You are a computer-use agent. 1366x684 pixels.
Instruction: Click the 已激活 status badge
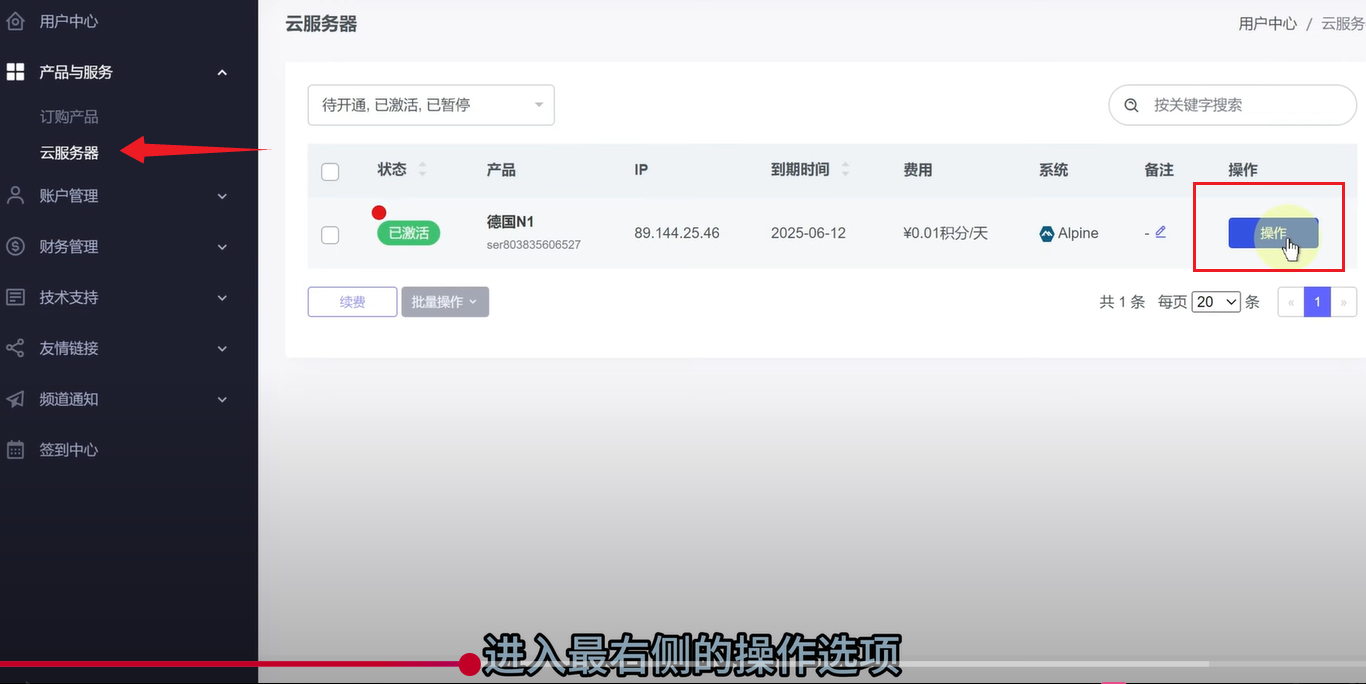[x=408, y=233]
